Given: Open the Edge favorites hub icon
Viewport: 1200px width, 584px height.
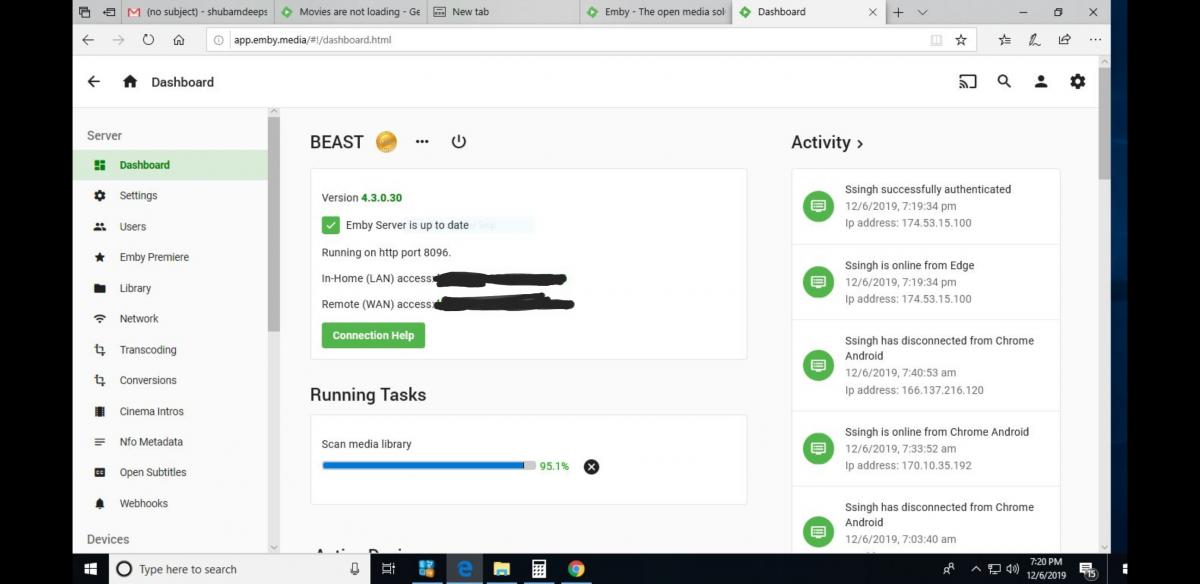Looking at the screenshot, I should click(1004, 40).
